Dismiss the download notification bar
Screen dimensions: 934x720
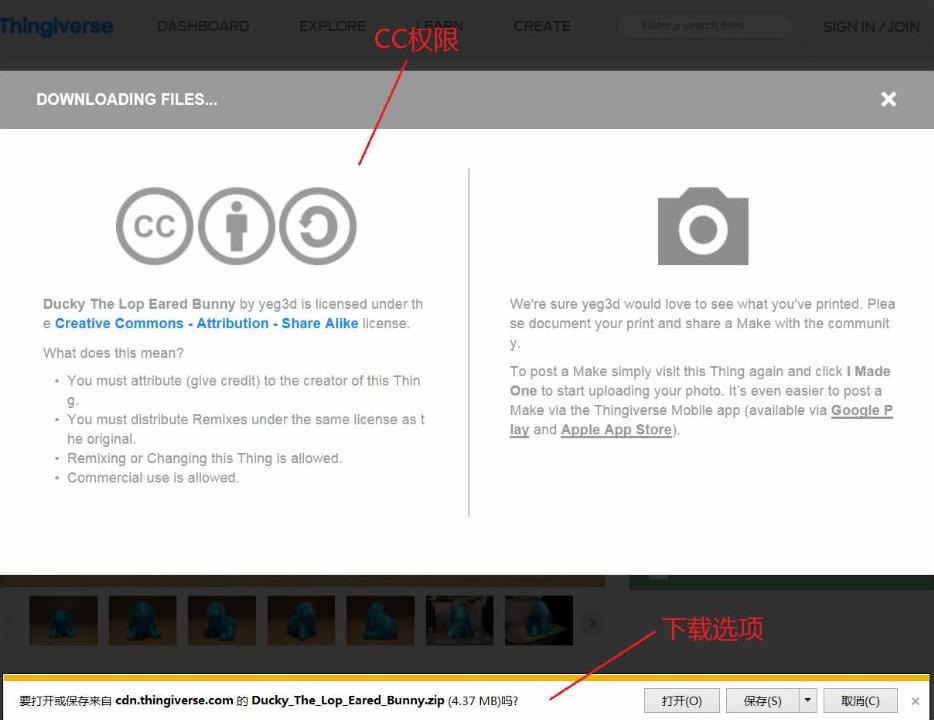point(915,701)
